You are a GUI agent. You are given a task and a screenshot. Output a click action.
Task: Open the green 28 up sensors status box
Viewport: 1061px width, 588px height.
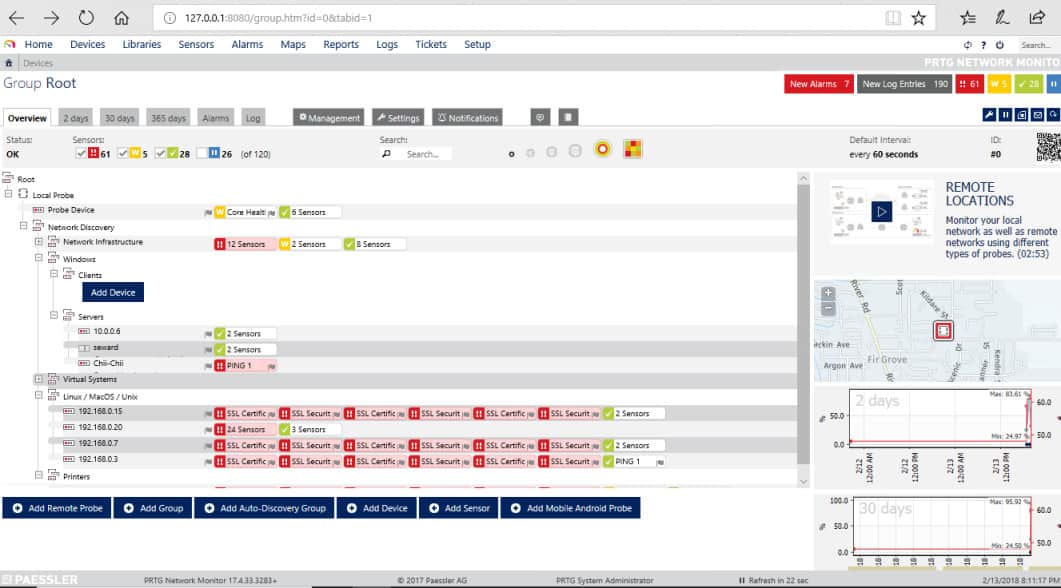pos(1029,84)
